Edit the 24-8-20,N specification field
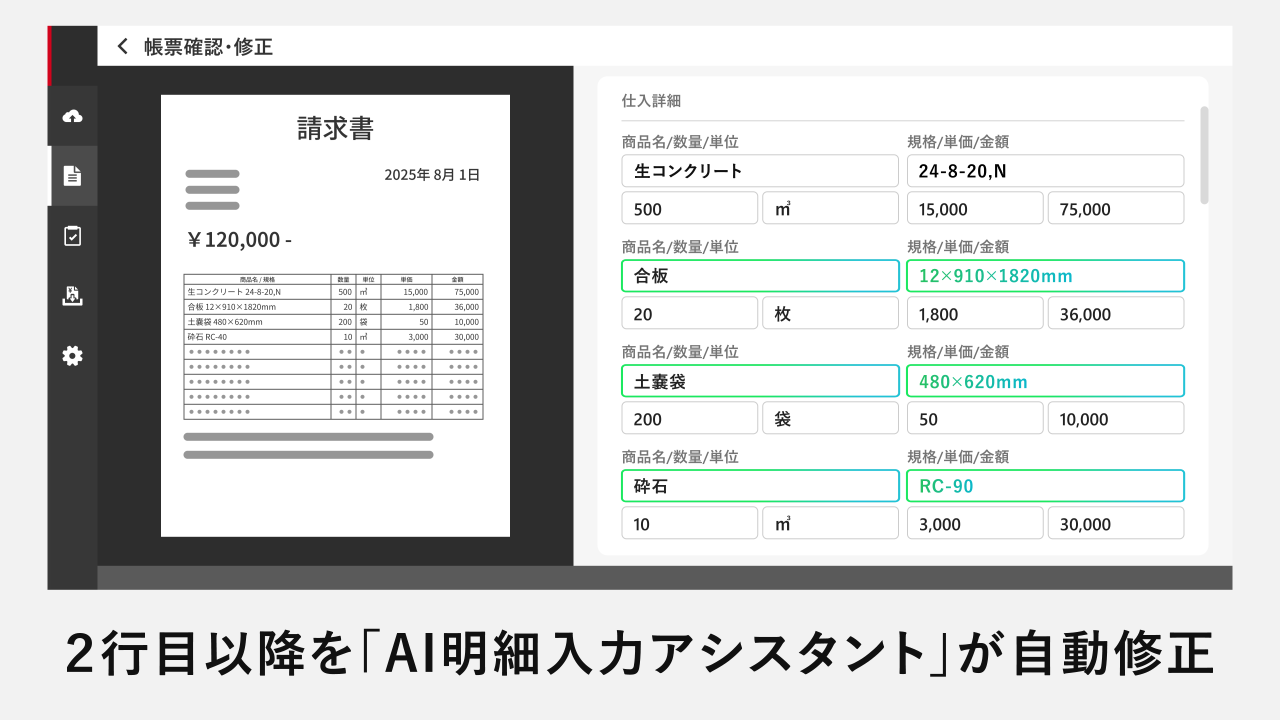 point(1045,171)
